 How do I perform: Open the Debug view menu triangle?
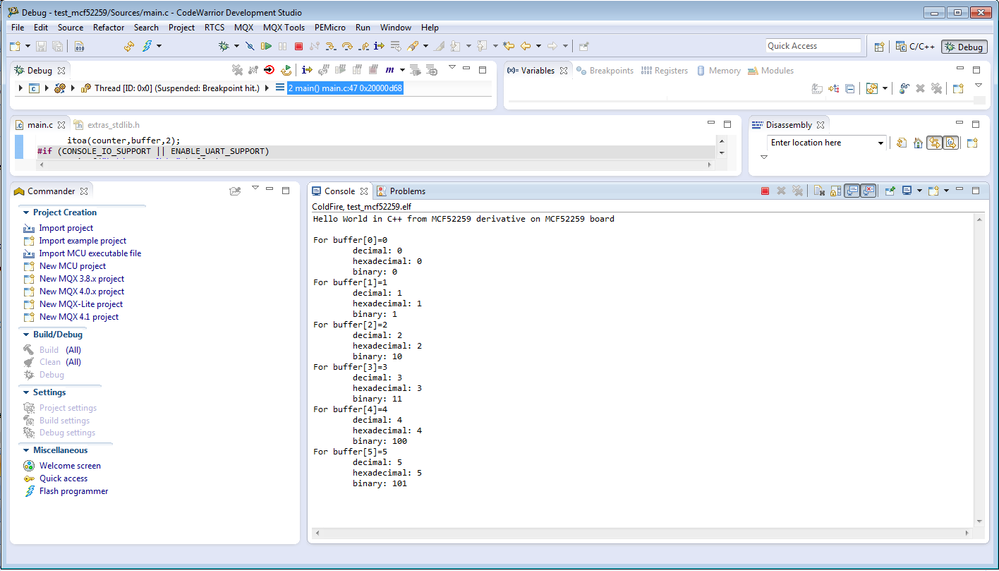(x=452, y=68)
